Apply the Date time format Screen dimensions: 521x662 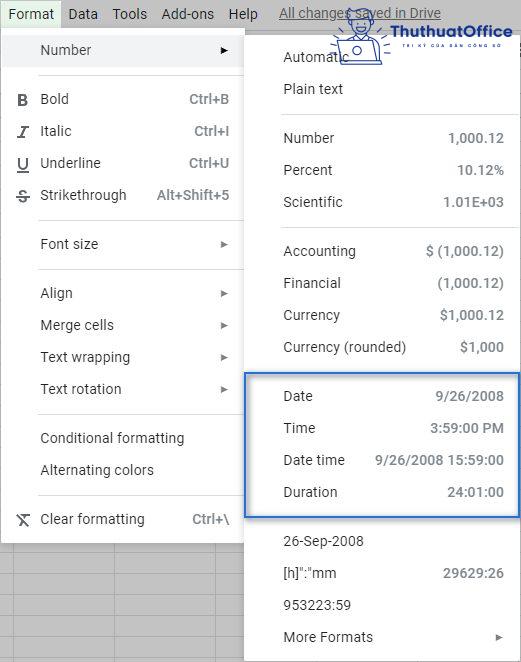(382, 460)
